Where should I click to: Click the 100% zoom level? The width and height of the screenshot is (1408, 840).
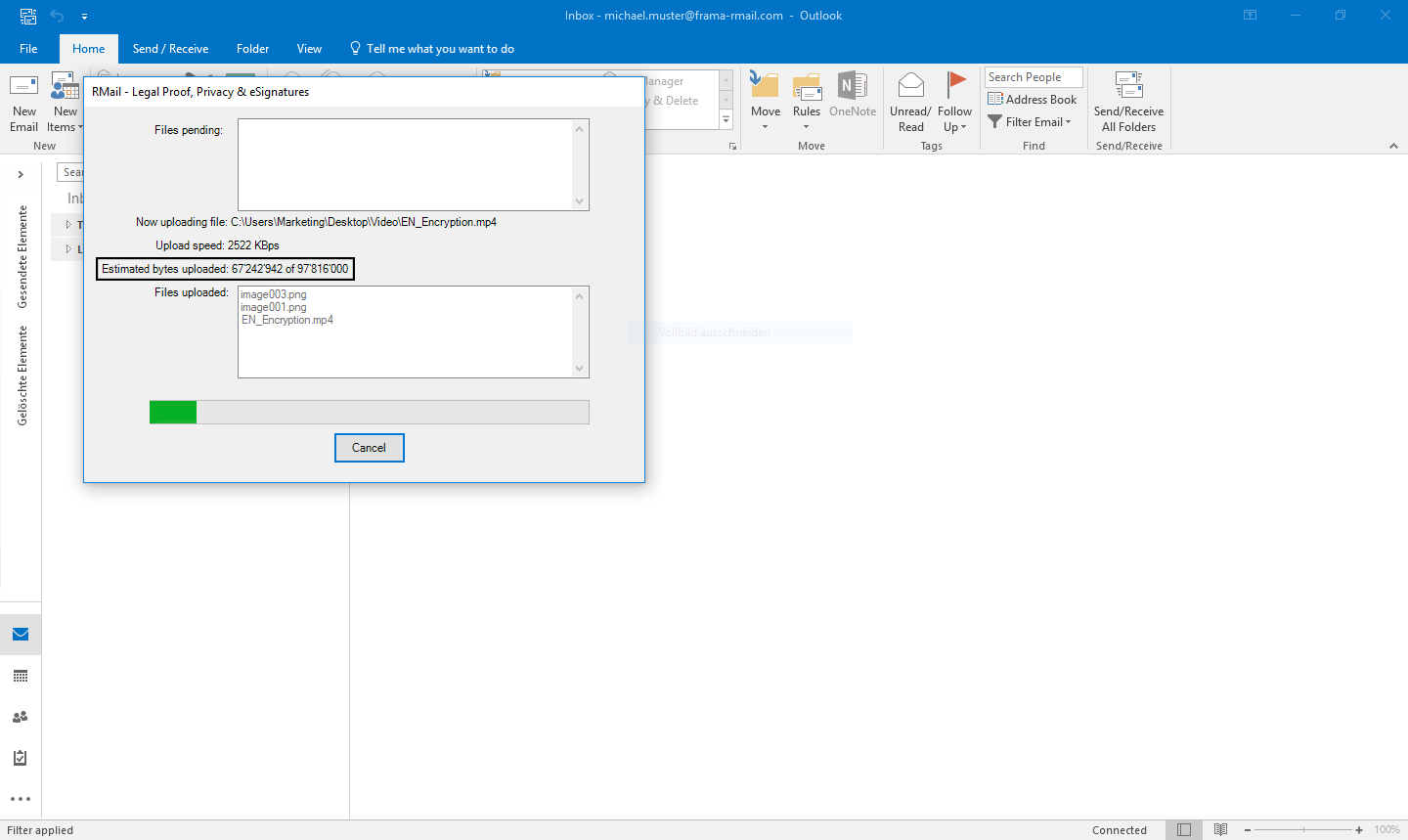pyautogui.click(x=1386, y=830)
